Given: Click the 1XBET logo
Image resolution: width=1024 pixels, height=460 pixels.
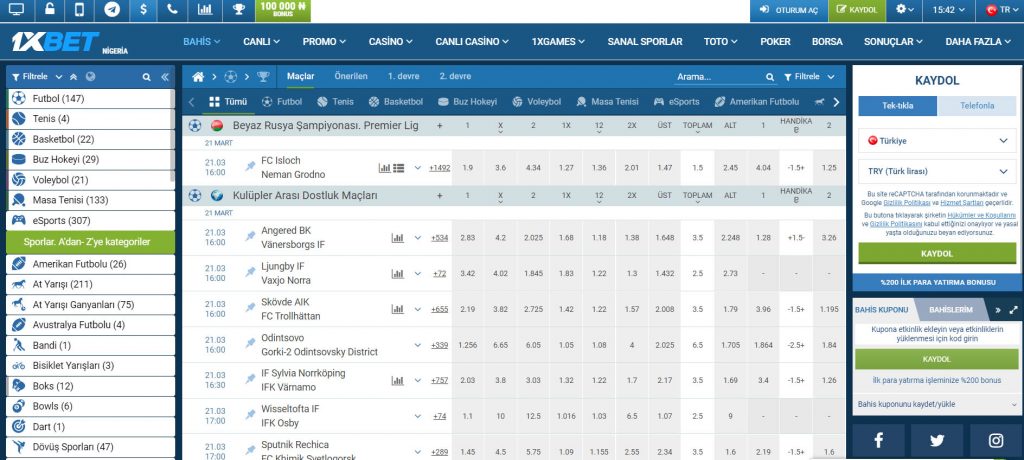Looking at the screenshot, I should 56,42.
